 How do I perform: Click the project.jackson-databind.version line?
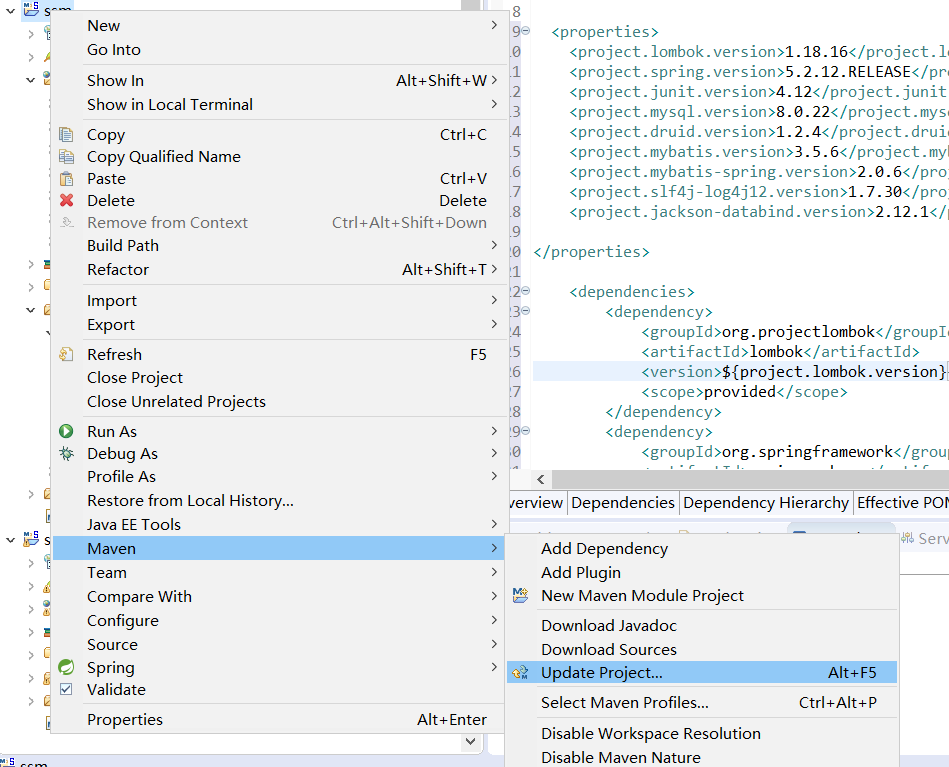[x=759, y=211]
